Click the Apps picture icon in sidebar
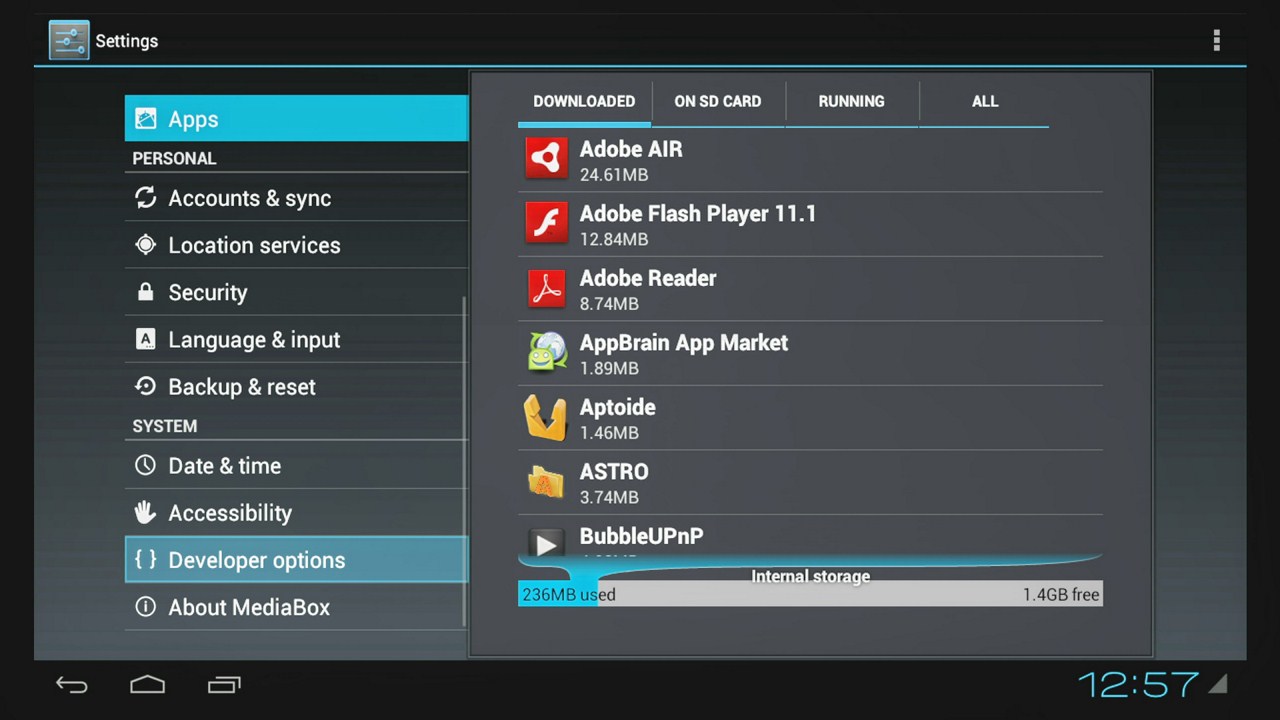Image resolution: width=1280 pixels, height=720 pixels. [x=146, y=119]
